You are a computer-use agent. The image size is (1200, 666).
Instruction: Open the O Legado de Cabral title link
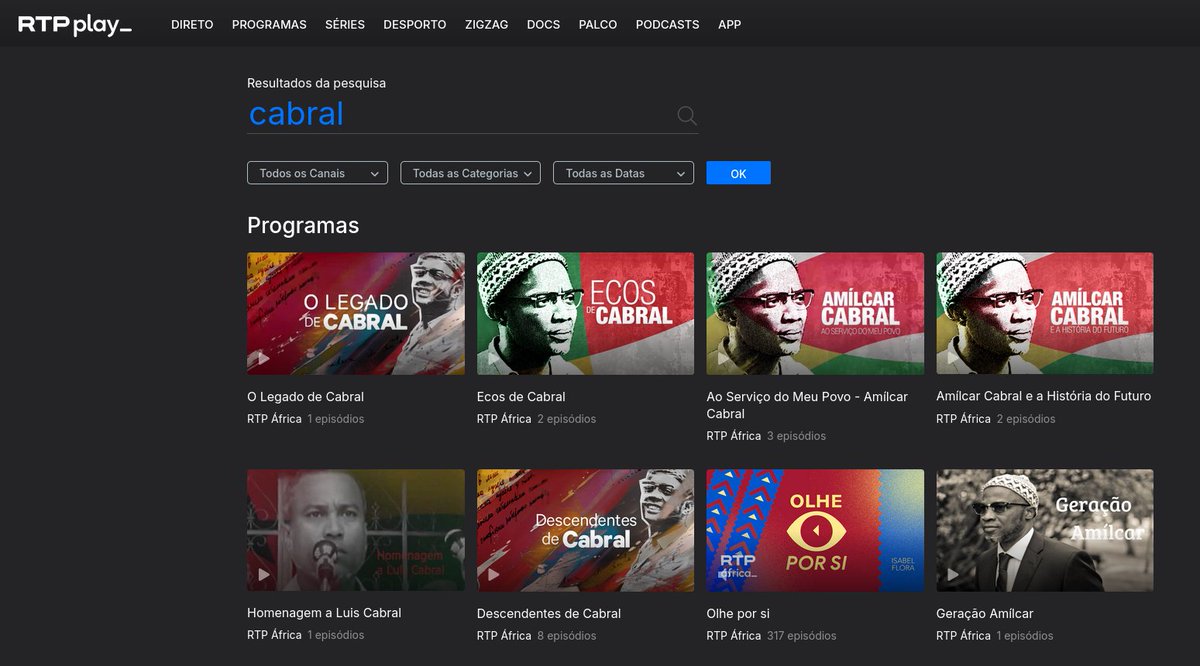click(x=305, y=397)
